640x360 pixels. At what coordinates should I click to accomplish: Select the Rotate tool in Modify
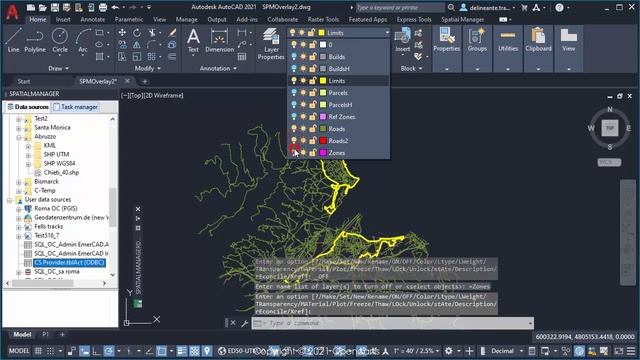137,33
